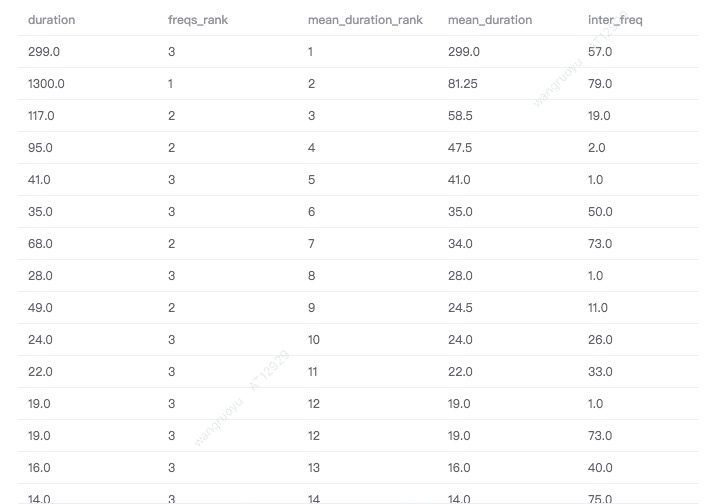Select the duration cell showing 49.0

click(40, 308)
